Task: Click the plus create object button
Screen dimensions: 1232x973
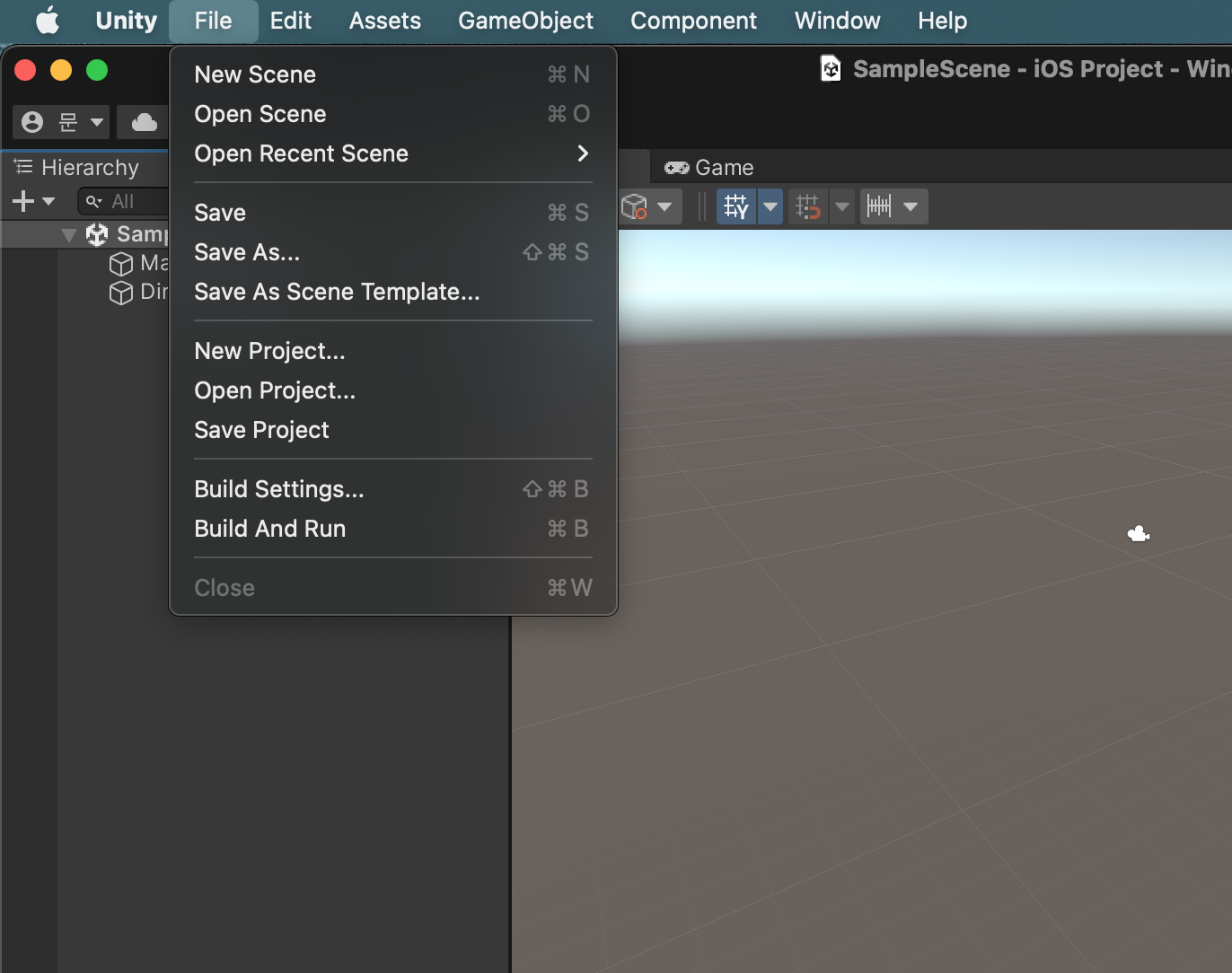Action: [x=23, y=201]
